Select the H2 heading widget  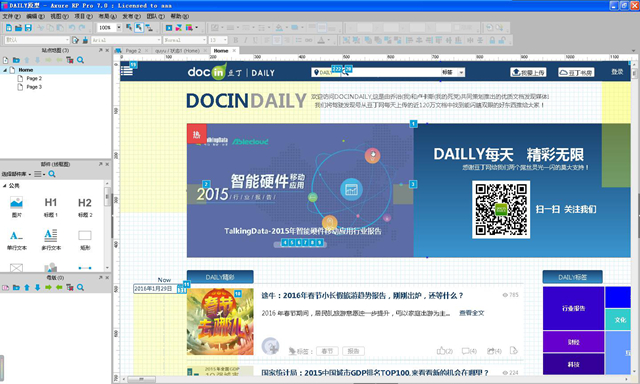coord(85,207)
